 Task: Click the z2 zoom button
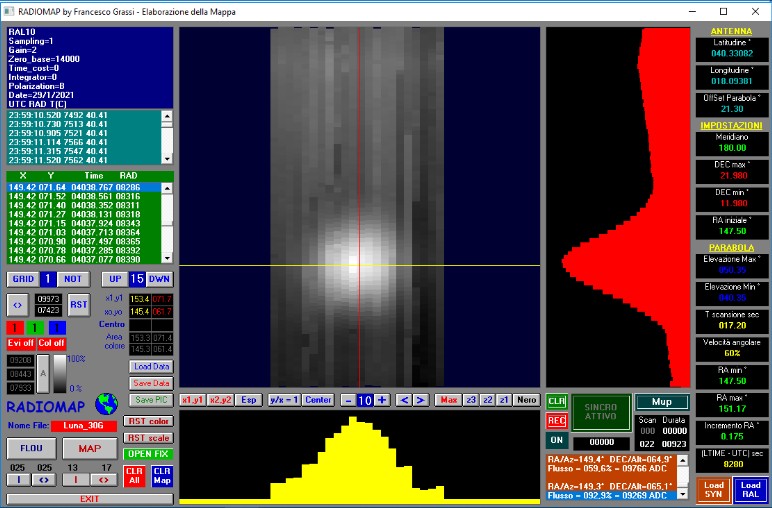click(487, 400)
